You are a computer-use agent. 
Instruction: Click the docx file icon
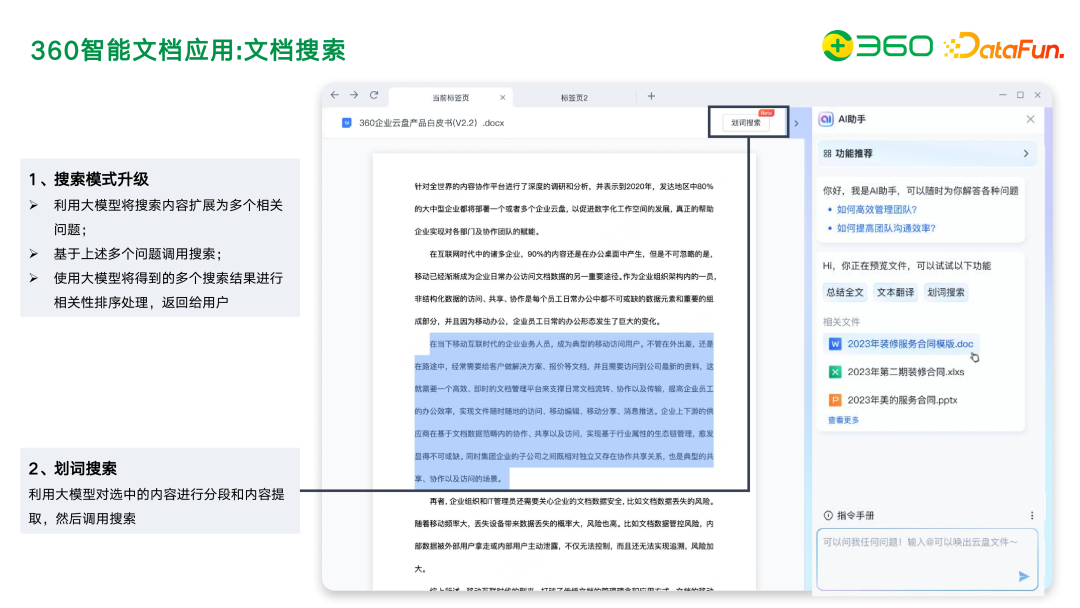point(346,123)
